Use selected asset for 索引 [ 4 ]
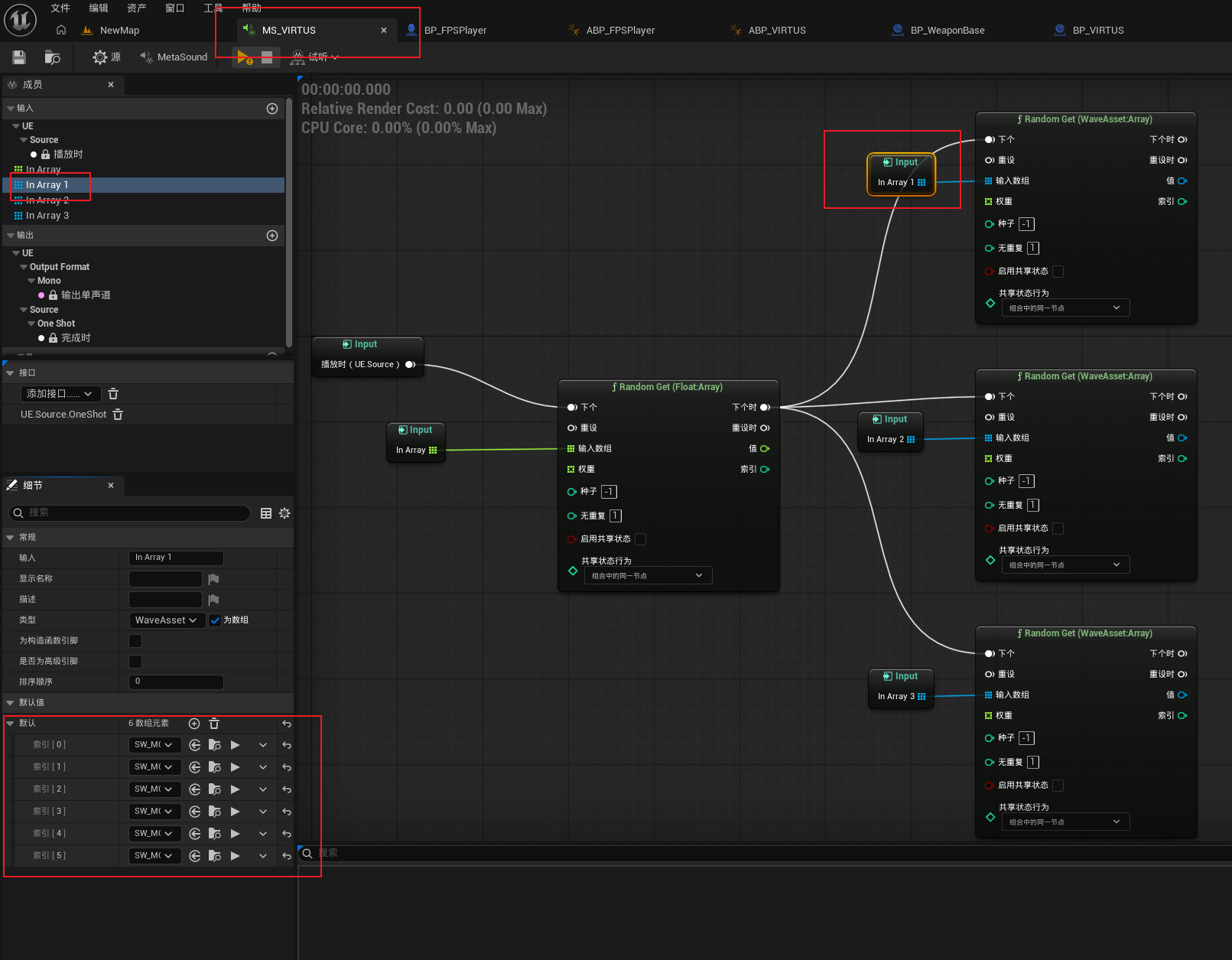Viewport: 1232px width, 960px height. pyautogui.click(x=195, y=834)
